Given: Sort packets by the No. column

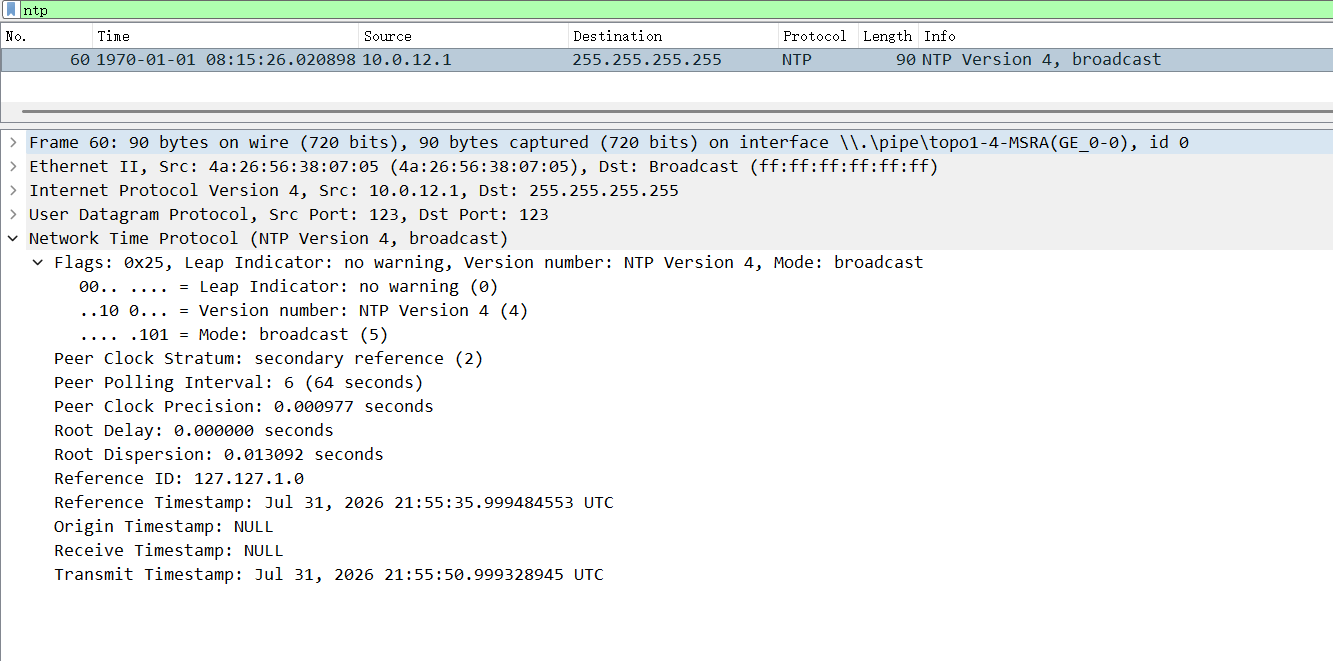Looking at the screenshot, I should [47, 36].
